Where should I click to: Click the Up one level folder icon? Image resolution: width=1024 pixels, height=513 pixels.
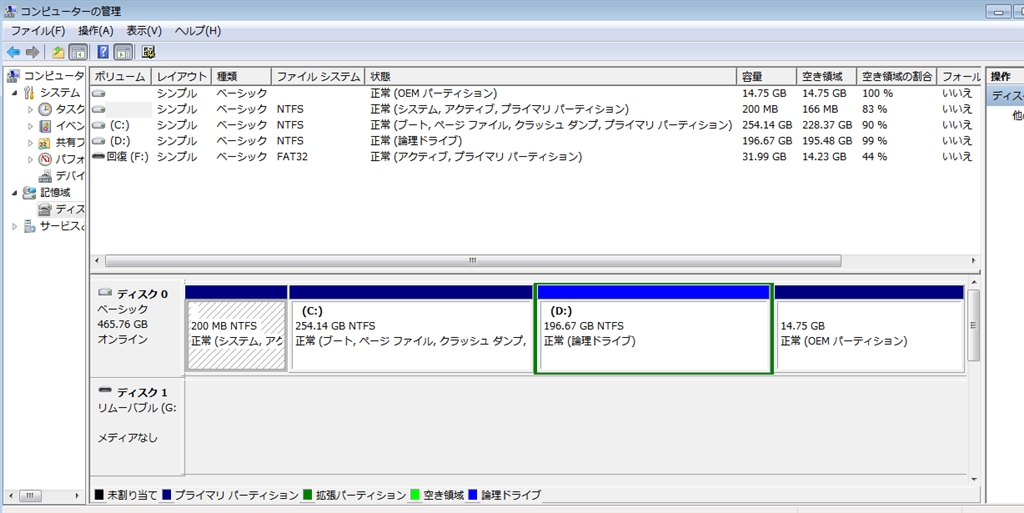click(58, 52)
